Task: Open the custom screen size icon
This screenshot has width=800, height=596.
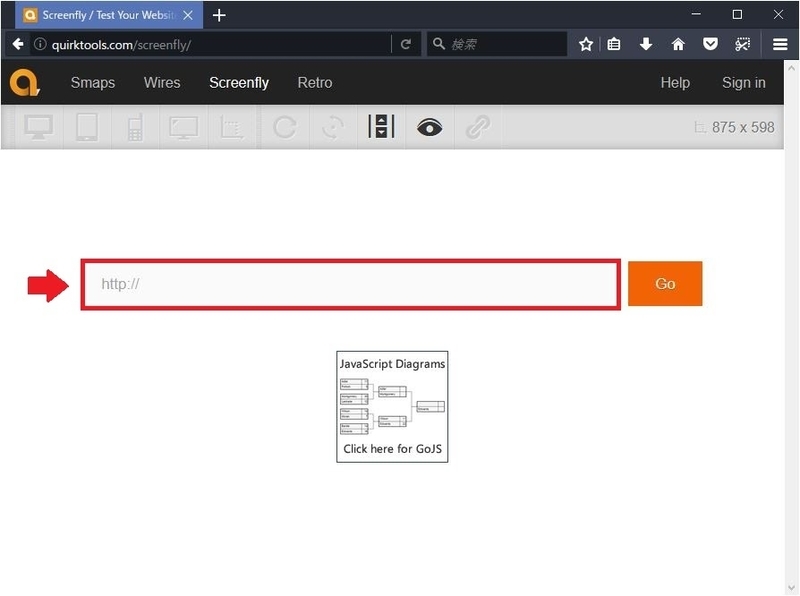Action: pyautogui.click(x=231, y=127)
